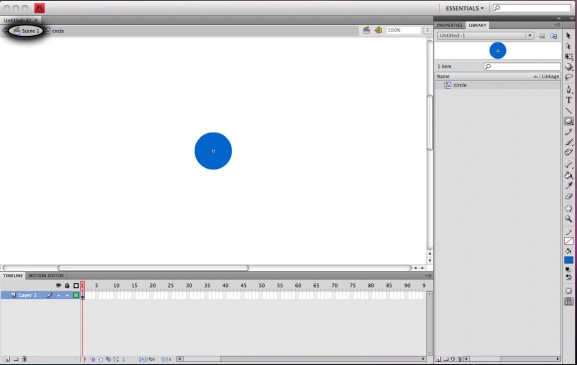This screenshot has height=365, width=577.
Task: Click Black and White default colors icon
Action: pos(569,270)
